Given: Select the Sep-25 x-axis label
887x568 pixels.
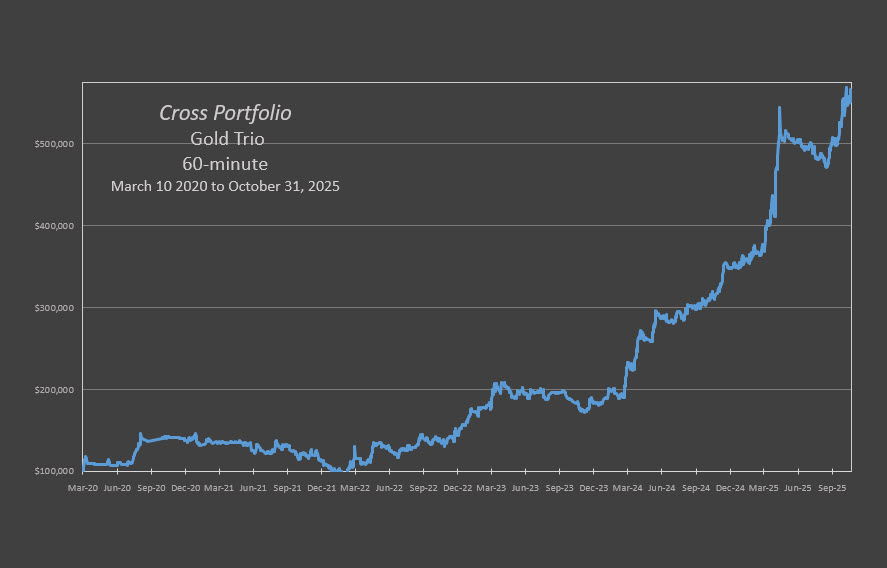Looking at the screenshot, I should pyautogui.click(x=832, y=488).
